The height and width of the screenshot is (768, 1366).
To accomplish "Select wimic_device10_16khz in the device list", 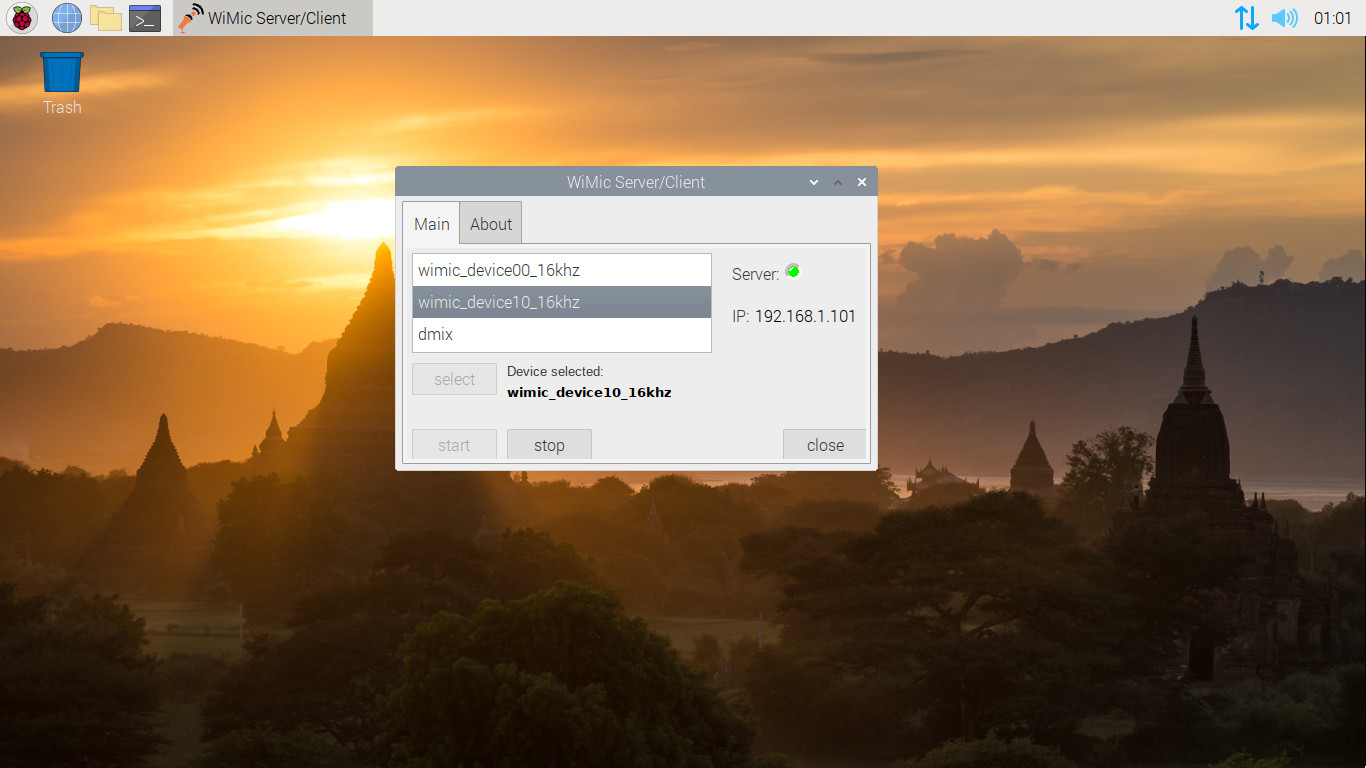I will coord(562,302).
